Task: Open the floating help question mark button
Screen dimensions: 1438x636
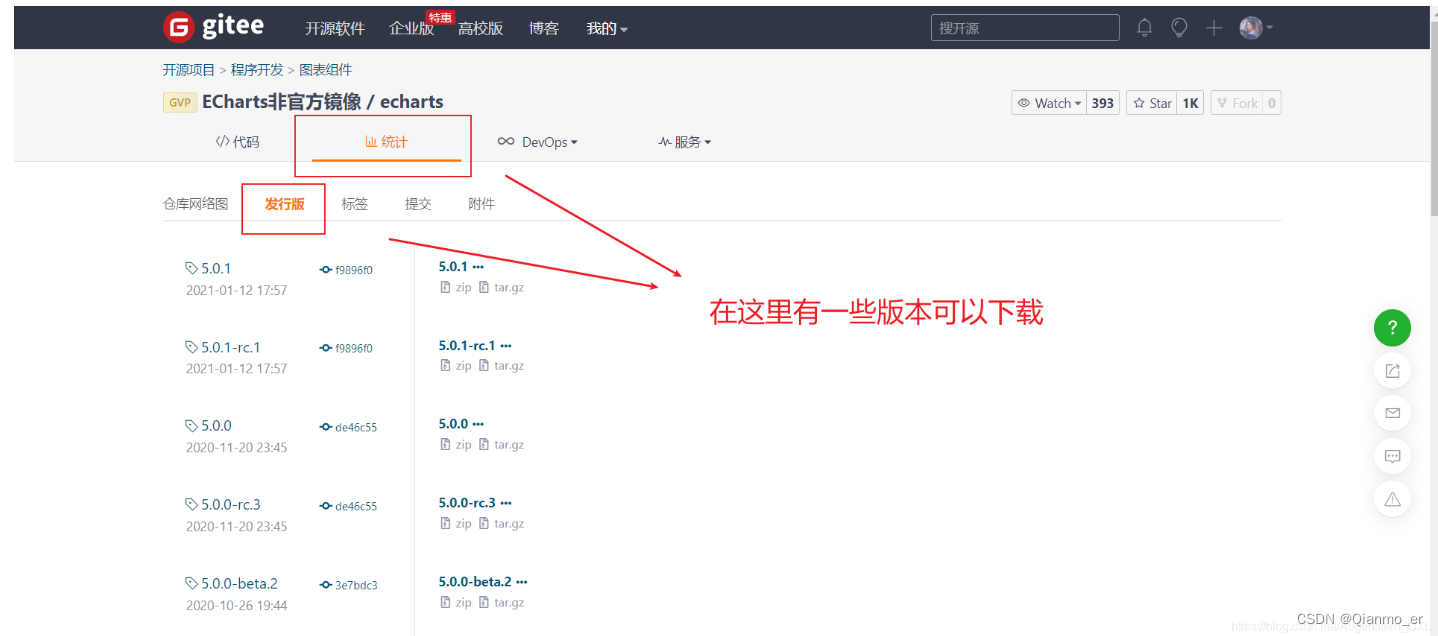Action: [1392, 327]
